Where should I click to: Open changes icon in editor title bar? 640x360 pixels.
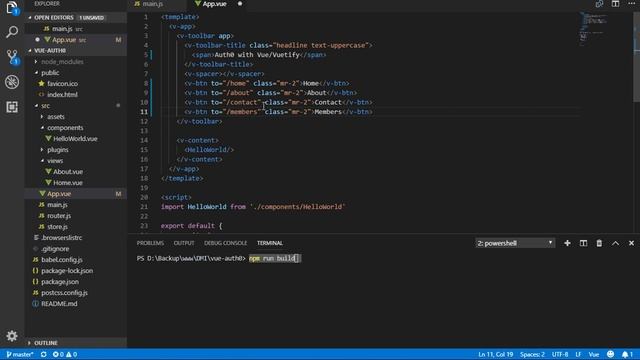599,4
